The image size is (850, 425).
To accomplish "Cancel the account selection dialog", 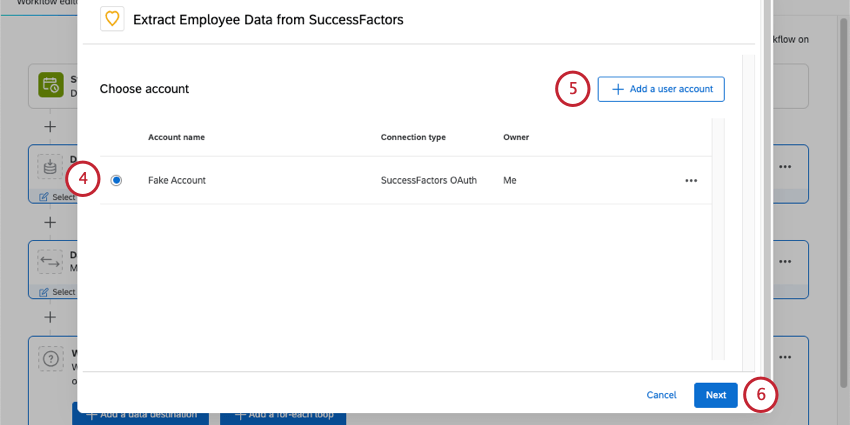I will coord(661,395).
